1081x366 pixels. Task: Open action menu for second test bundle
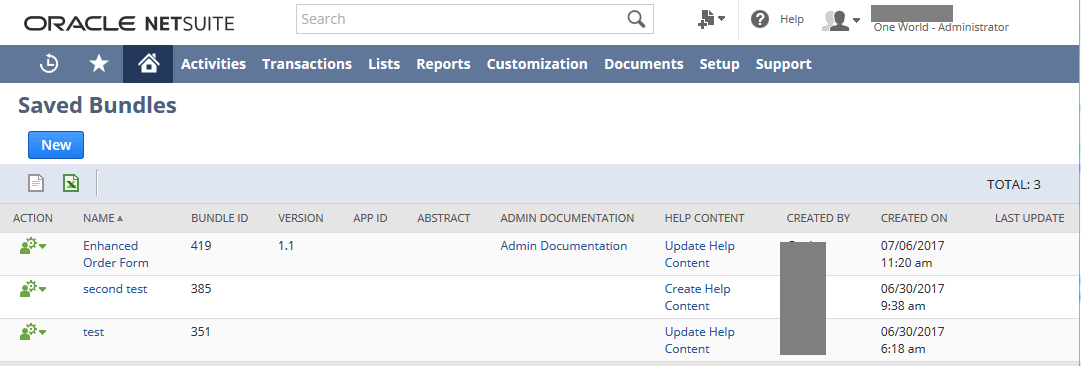(x=32, y=289)
